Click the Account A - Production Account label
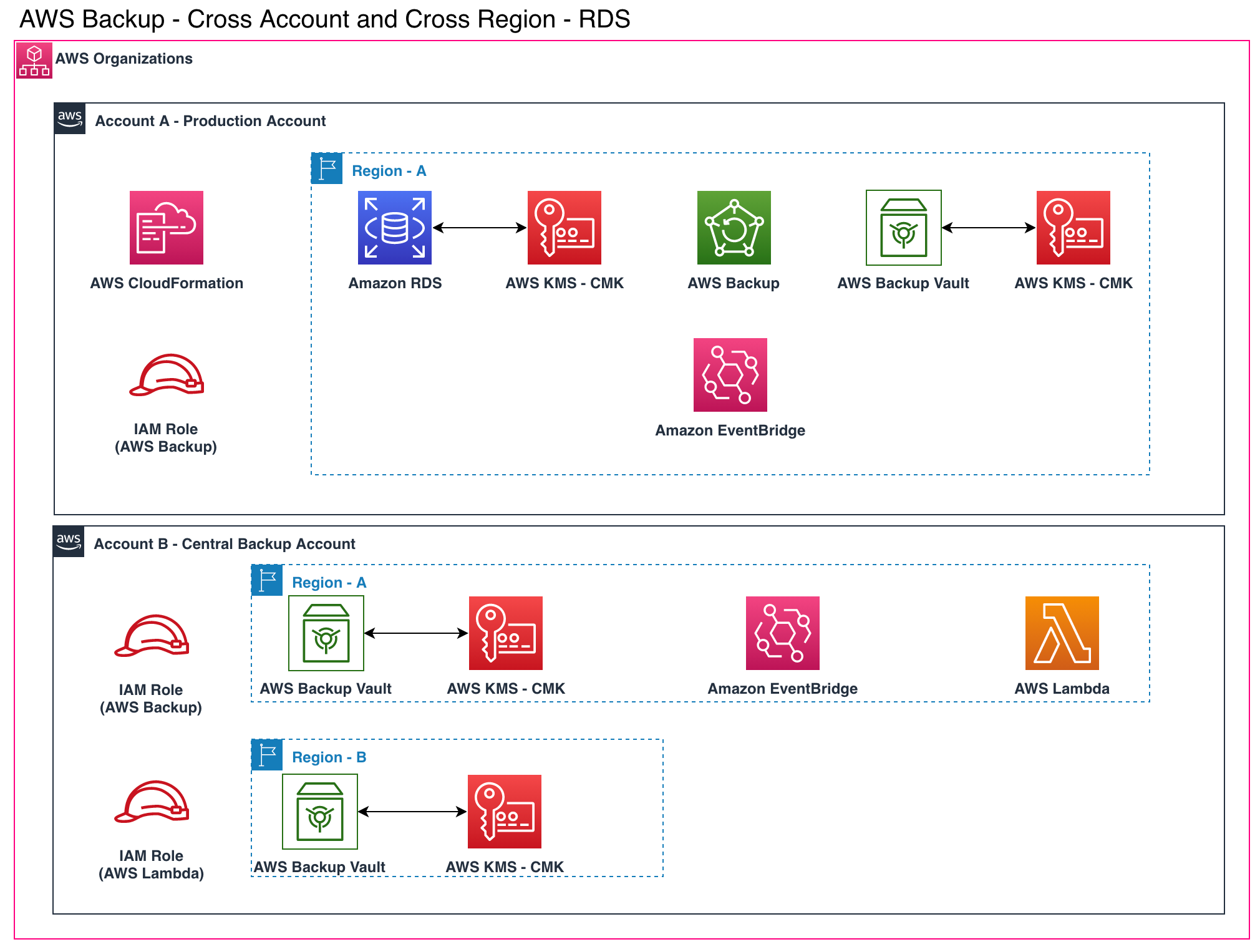The height and width of the screenshot is (952, 1260). pos(210,121)
